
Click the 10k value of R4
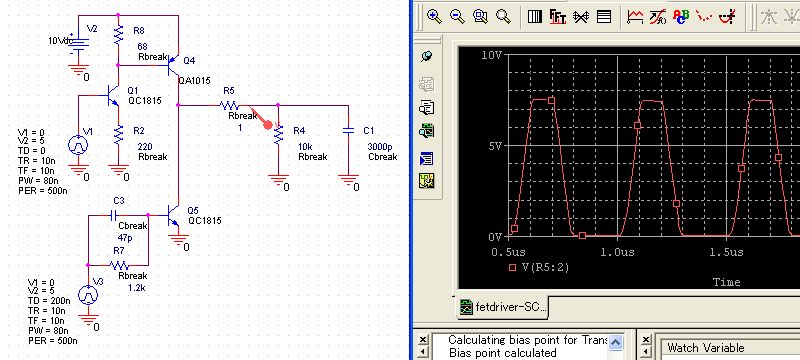coord(305,146)
